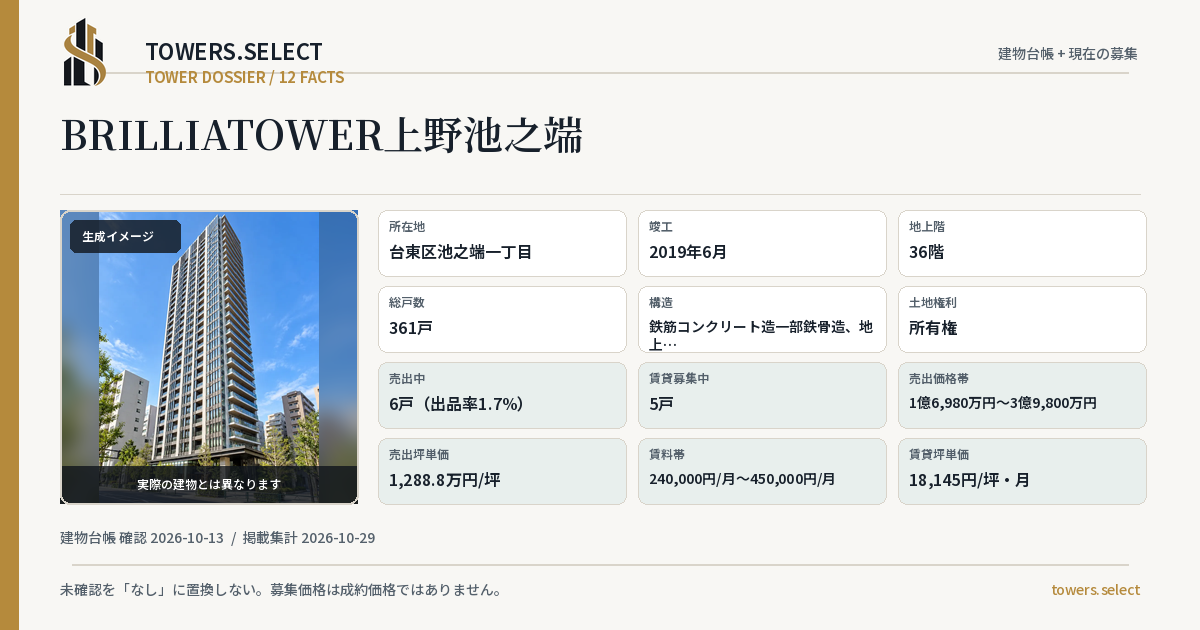Click the 掲載集計 2026-10-29 date text
The width and height of the screenshot is (1200, 630).
click(x=309, y=538)
